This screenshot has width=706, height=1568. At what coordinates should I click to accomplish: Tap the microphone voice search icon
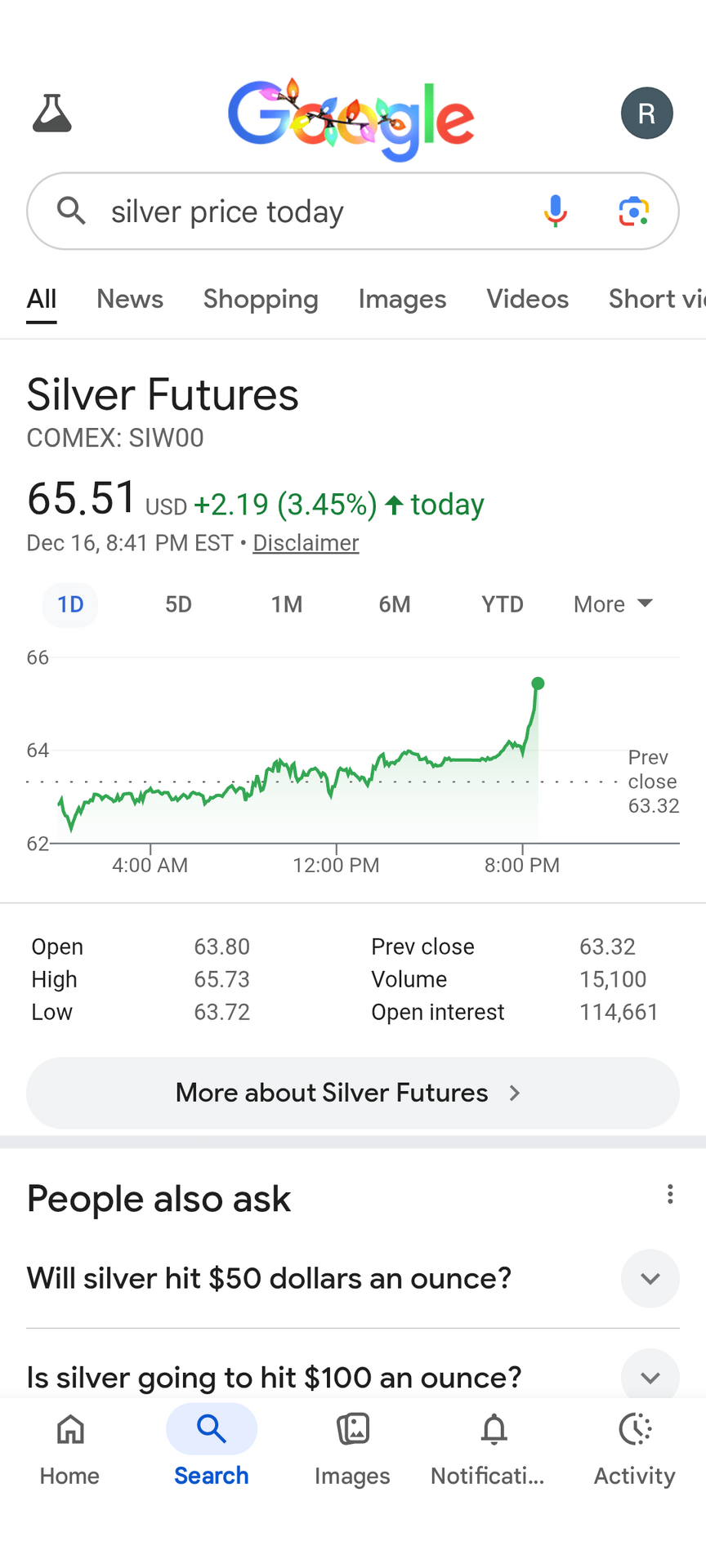(x=556, y=212)
